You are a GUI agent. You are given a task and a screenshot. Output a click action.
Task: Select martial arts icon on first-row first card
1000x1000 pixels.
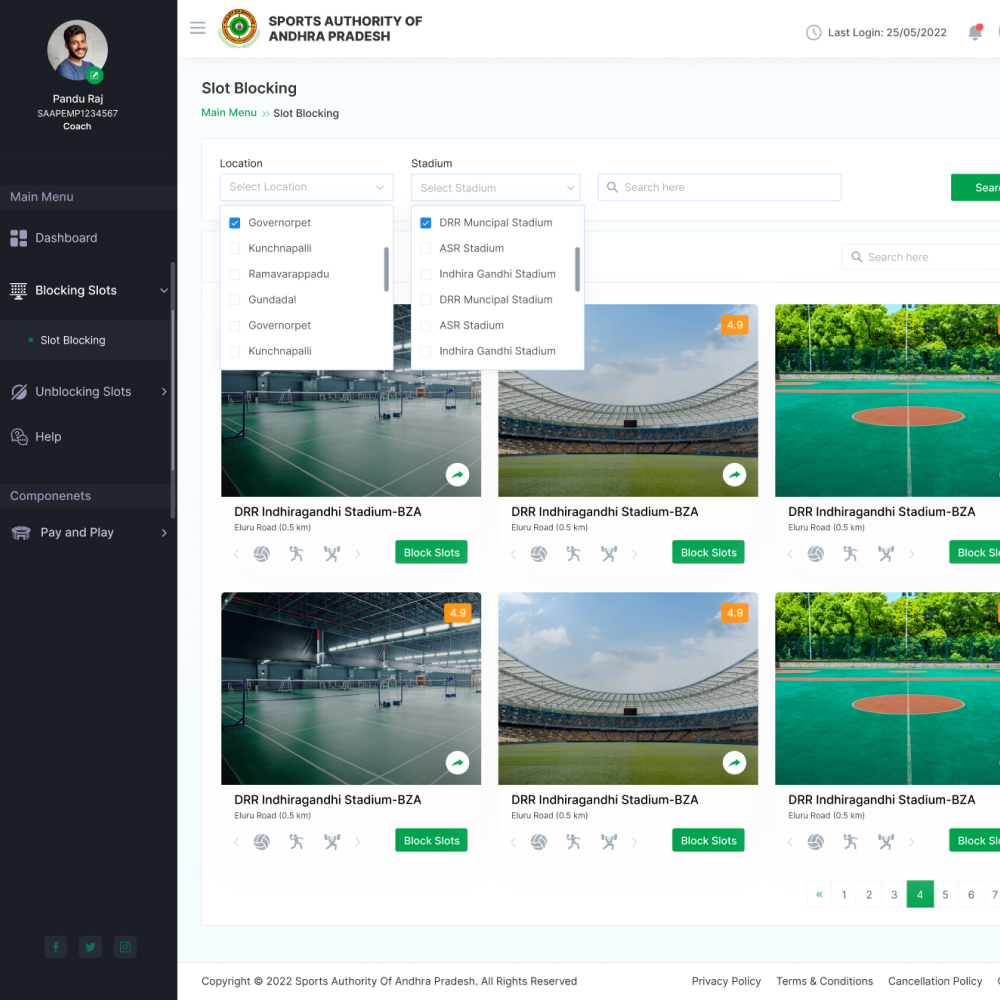click(296, 554)
